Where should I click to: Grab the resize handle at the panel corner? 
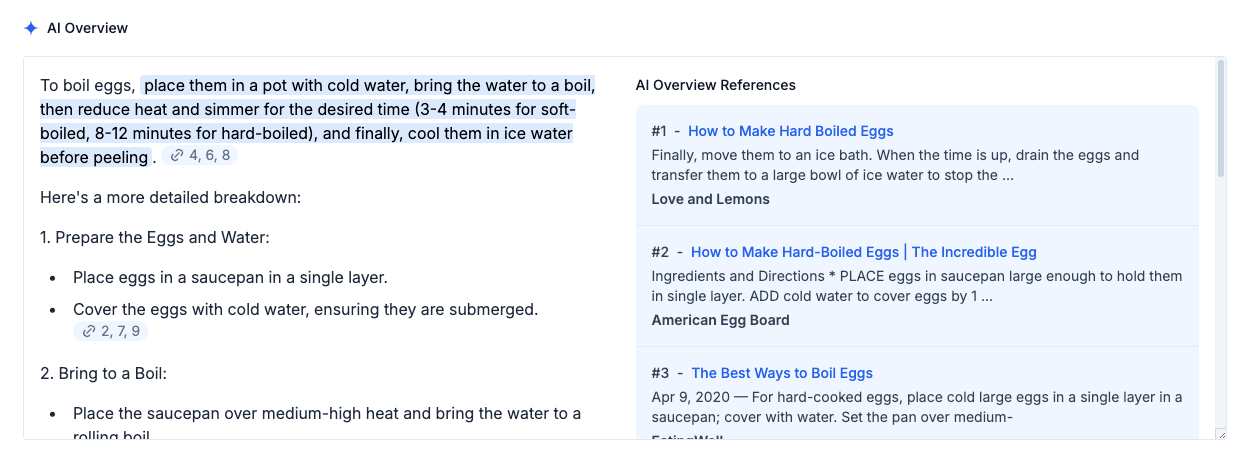click(x=1220, y=434)
